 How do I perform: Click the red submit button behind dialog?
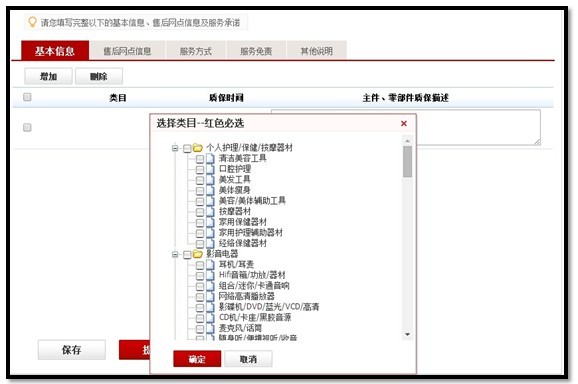135,350
